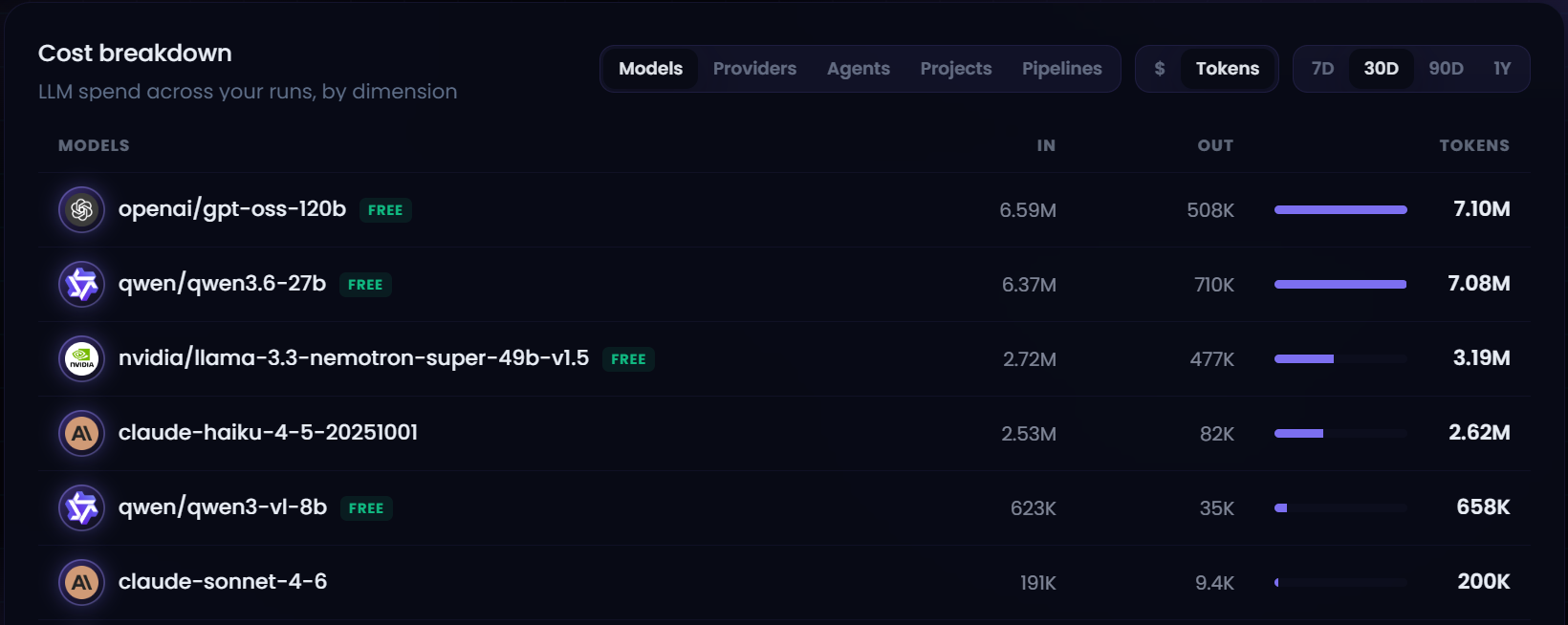Open the Pipelines tab
This screenshot has width=1568, height=625.
(1062, 69)
